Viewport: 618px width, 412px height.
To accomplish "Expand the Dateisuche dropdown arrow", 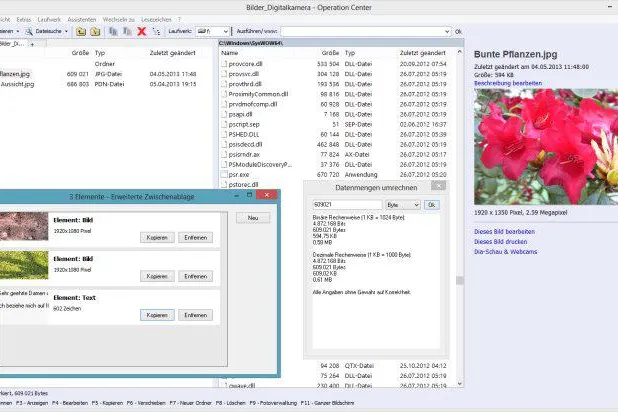I will coord(66,31).
